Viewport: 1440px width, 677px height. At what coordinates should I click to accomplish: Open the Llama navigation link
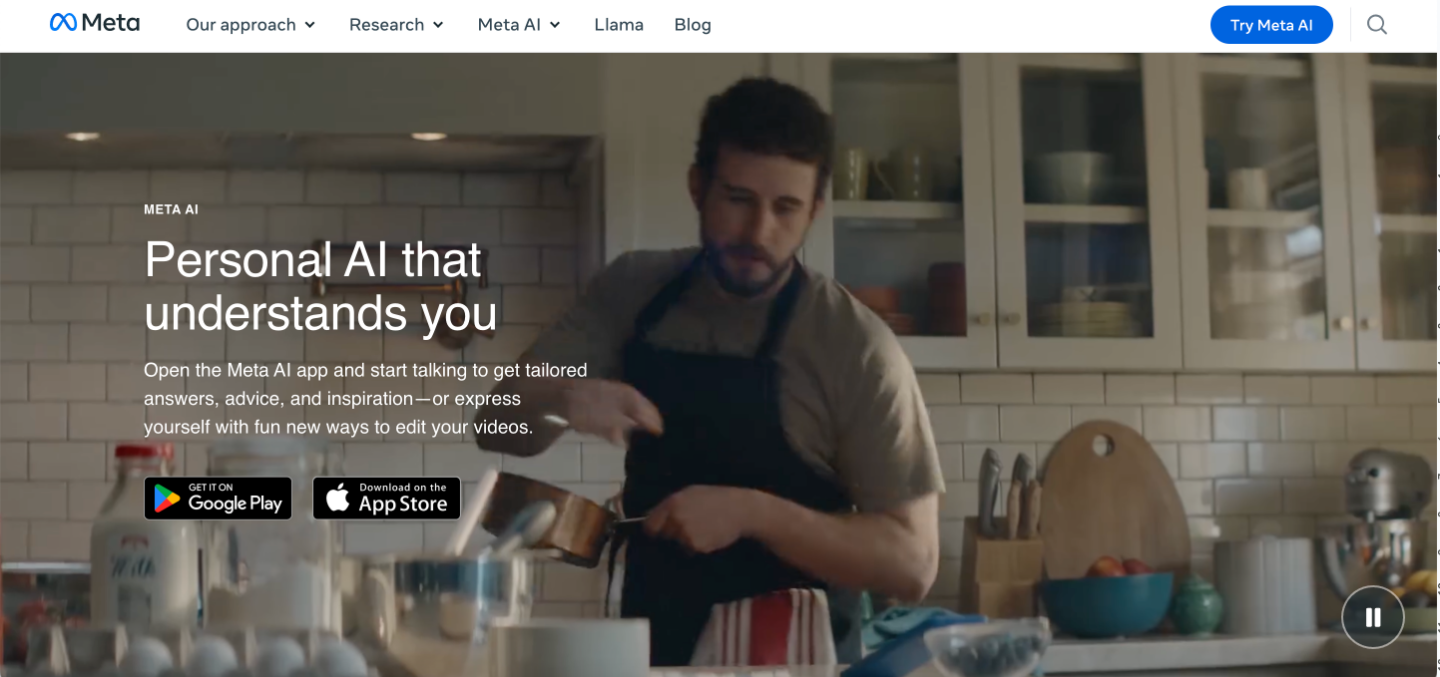point(619,25)
